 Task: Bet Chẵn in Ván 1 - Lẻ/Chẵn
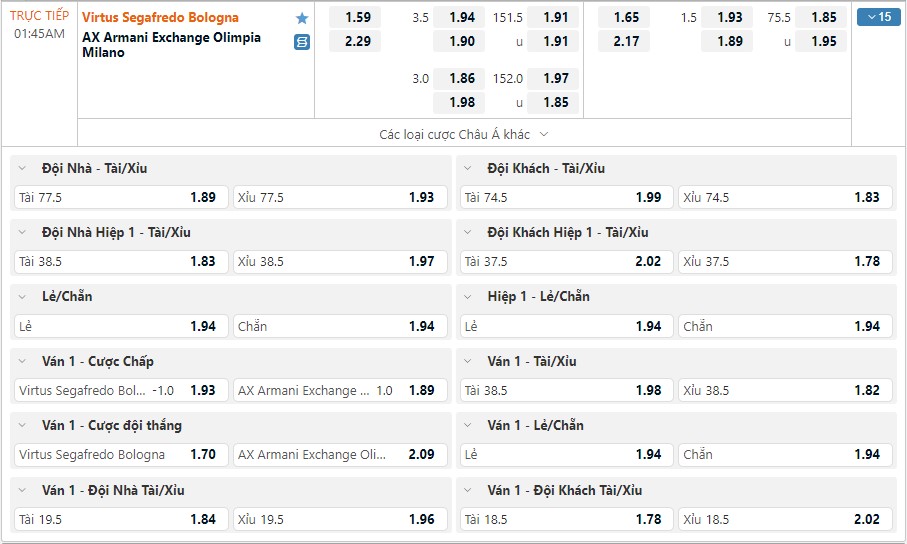786,455
